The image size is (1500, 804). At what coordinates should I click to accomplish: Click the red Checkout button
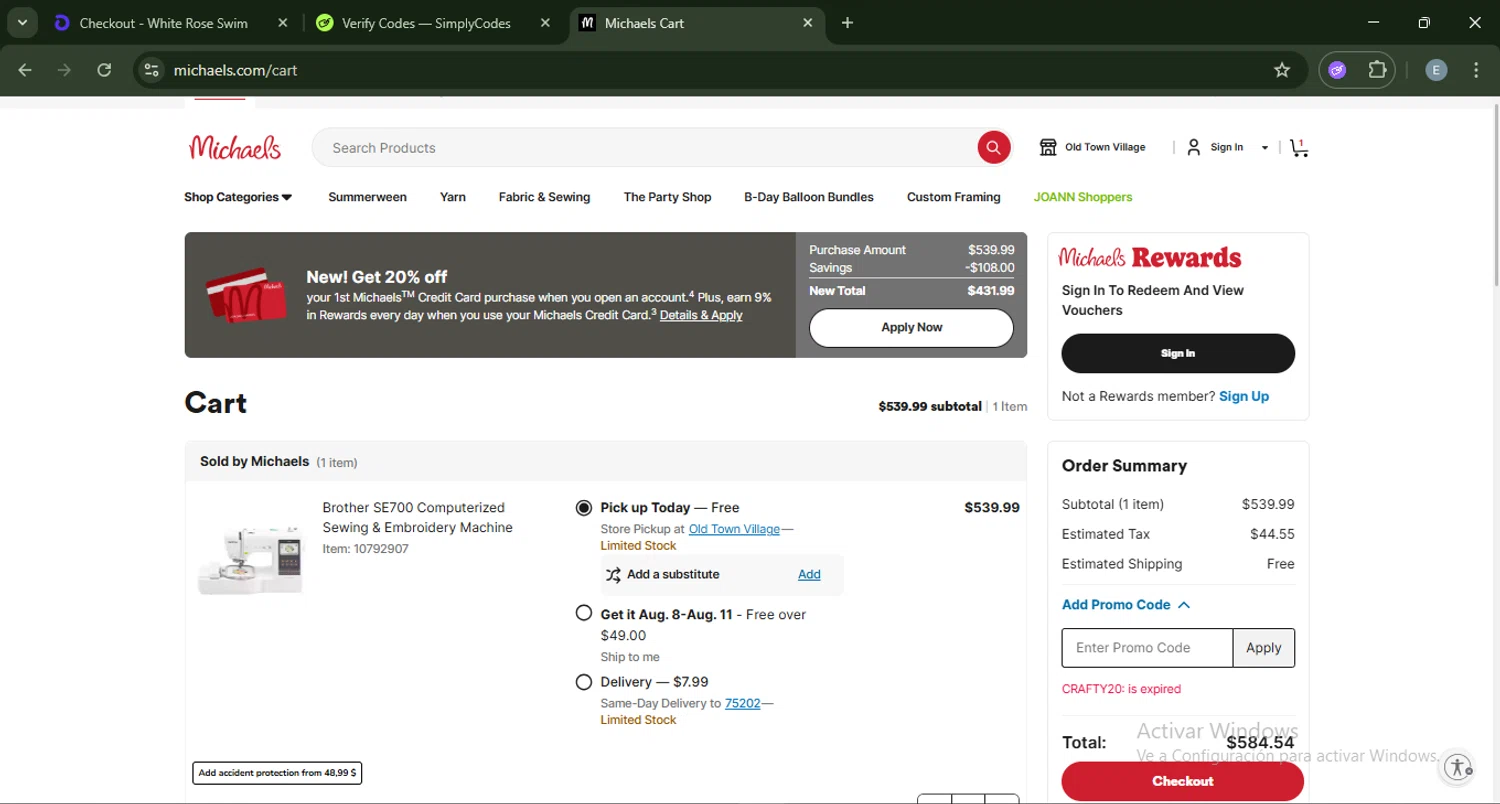(x=1183, y=781)
